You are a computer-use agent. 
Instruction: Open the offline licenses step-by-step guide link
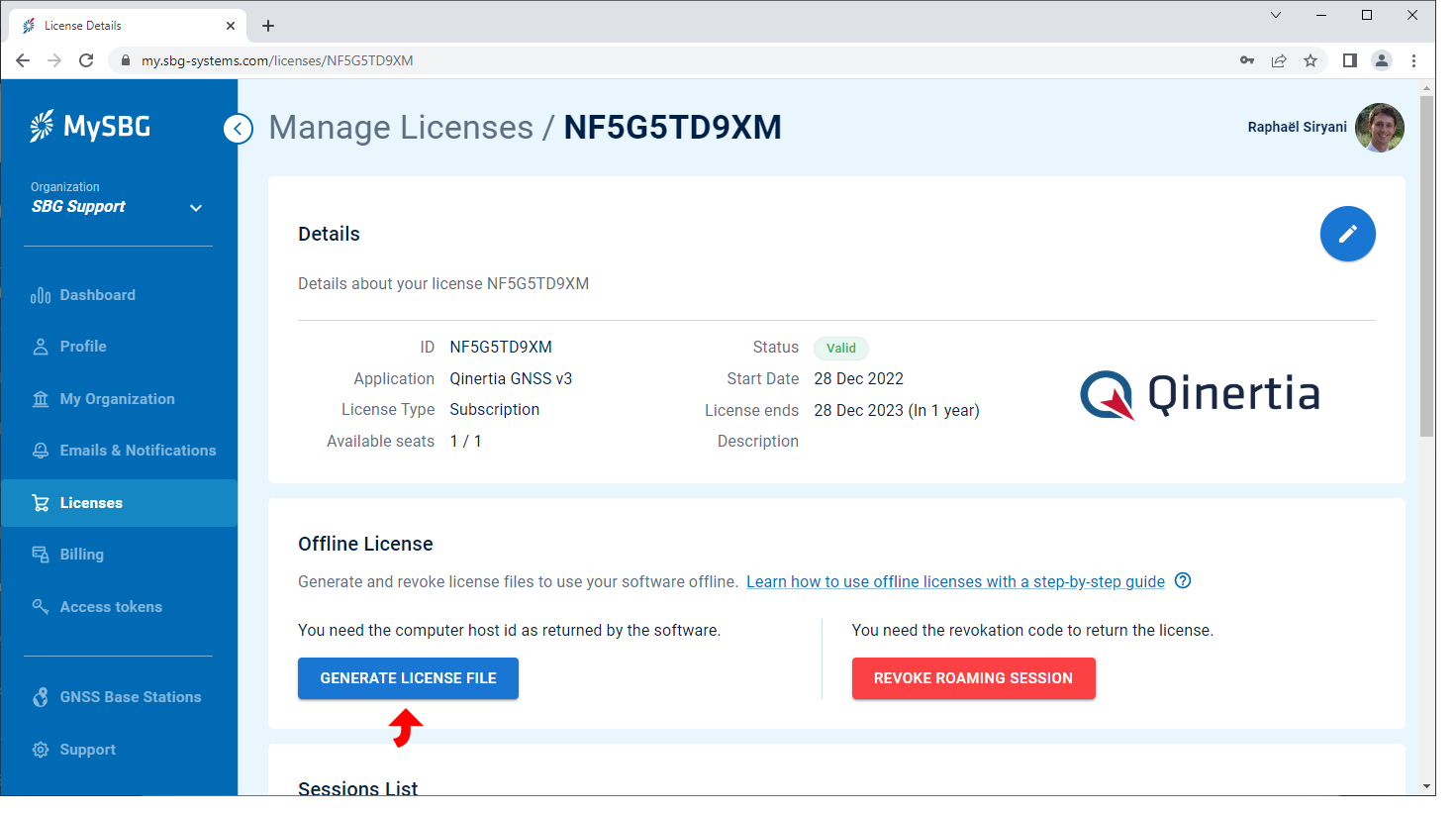(x=954, y=581)
